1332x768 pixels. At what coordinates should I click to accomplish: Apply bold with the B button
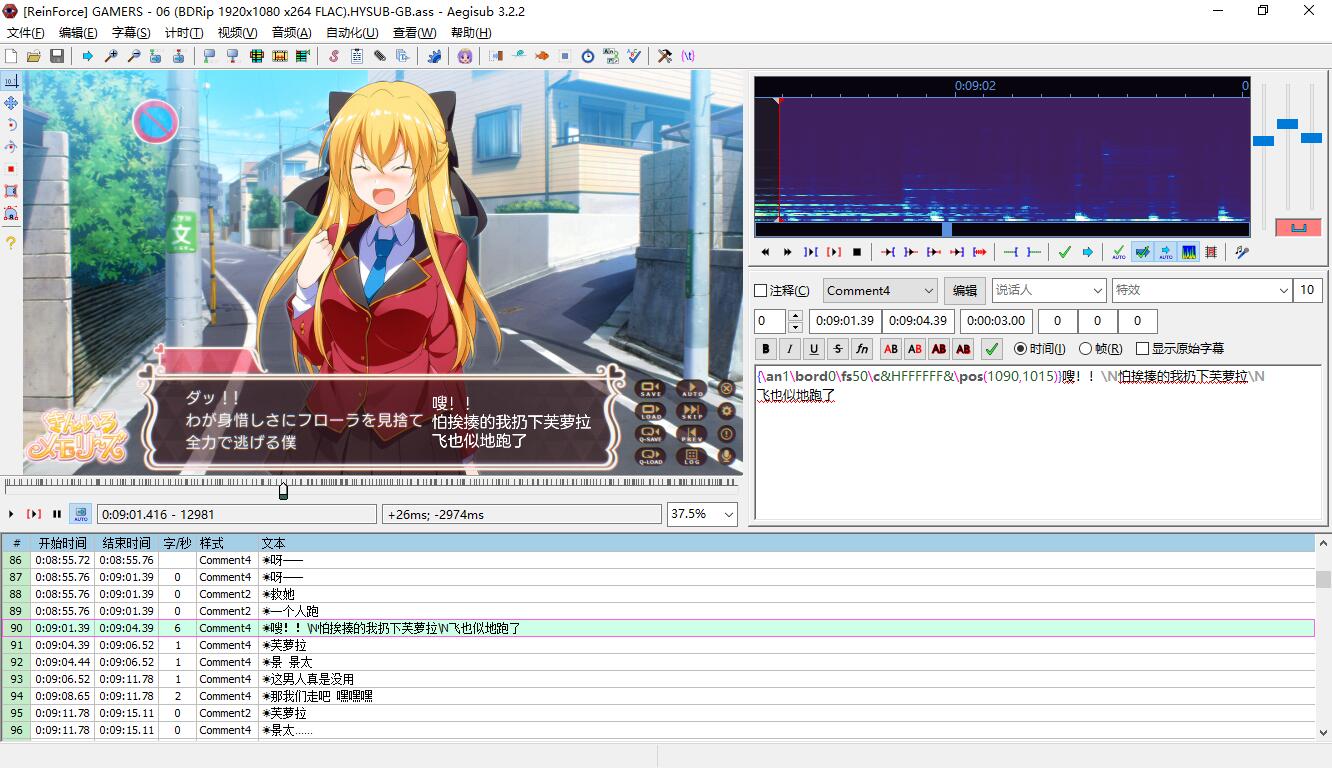(766, 349)
